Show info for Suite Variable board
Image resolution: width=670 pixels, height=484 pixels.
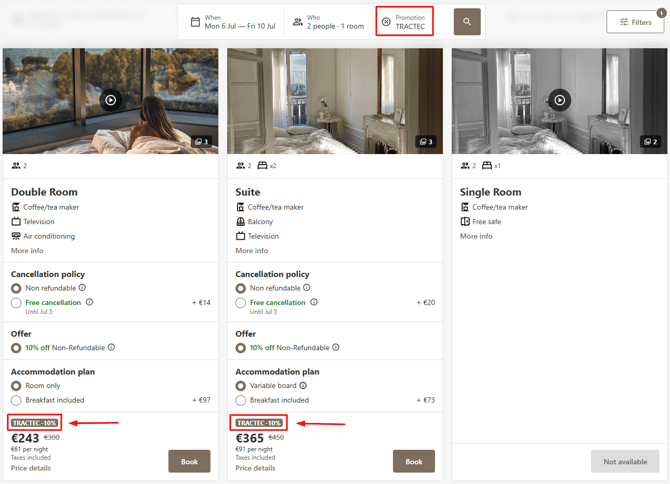[303, 385]
